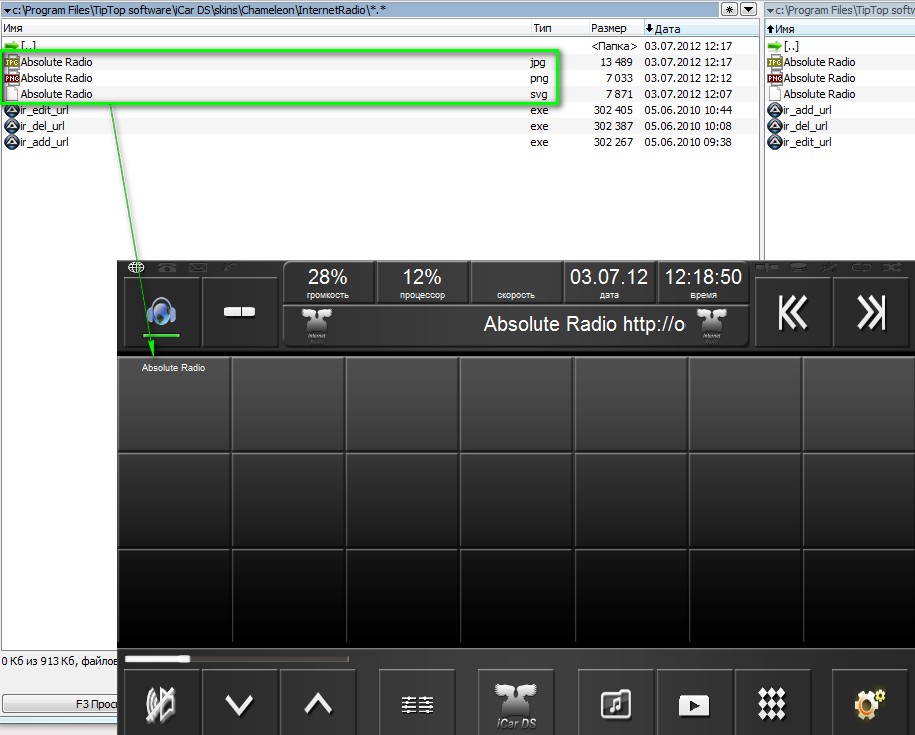Viewport: 915px width, 735px height.
Task: Click the 28% громкость volume indicator
Action: point(328,283)
